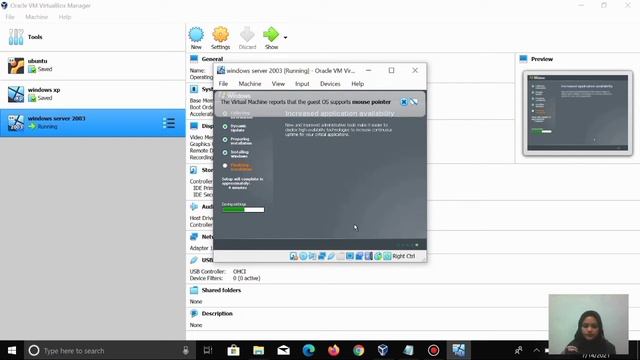The image size is (640, 360).
Task: Open Microsoft Edge from the taskbar
Action: (x=309, y=350)
